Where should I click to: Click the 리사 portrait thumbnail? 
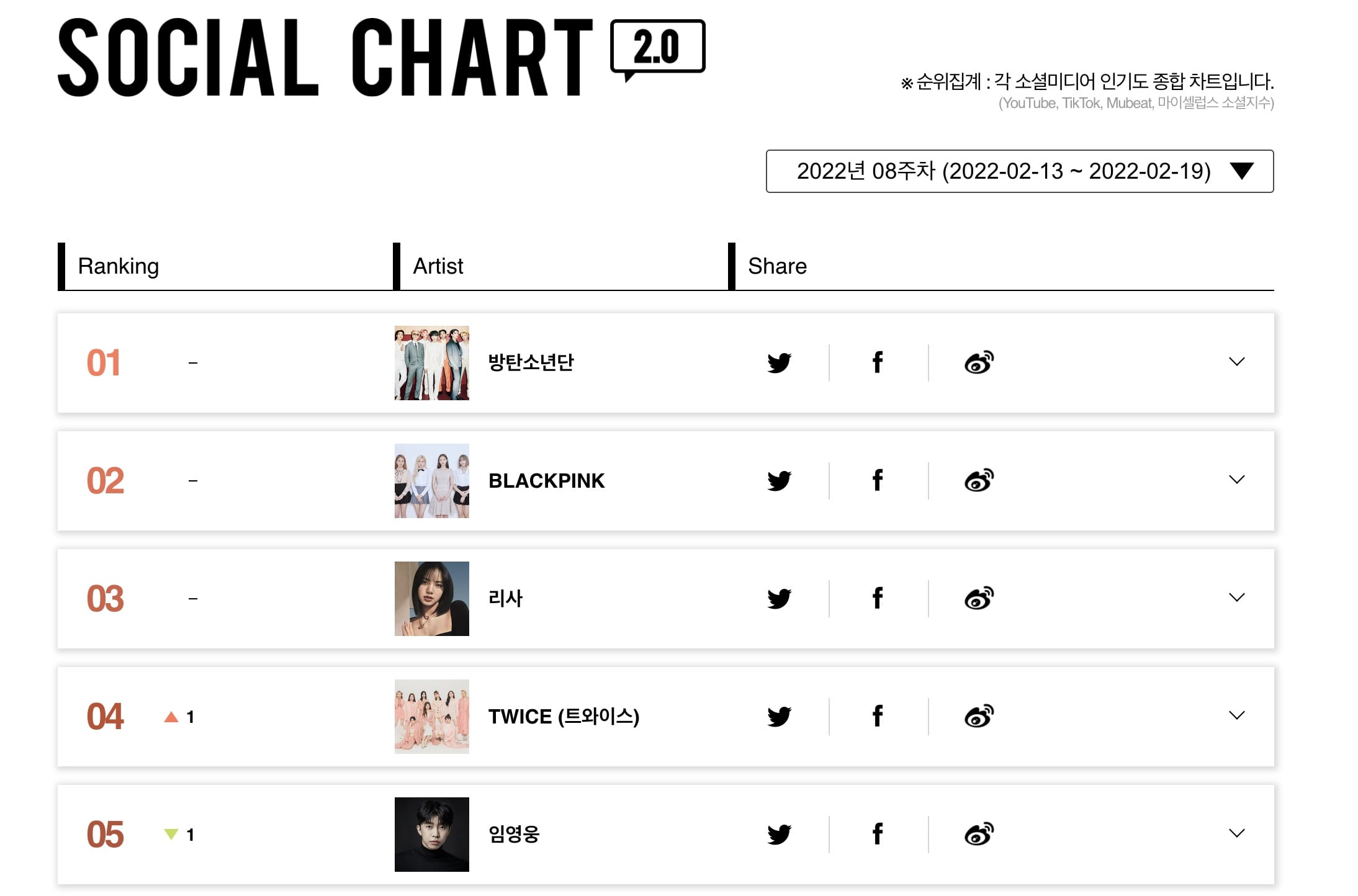point(432,599)
